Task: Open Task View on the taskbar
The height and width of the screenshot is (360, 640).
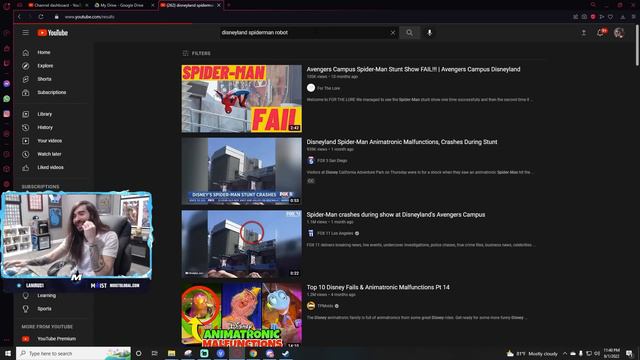Action: click(x=155, y=353)
